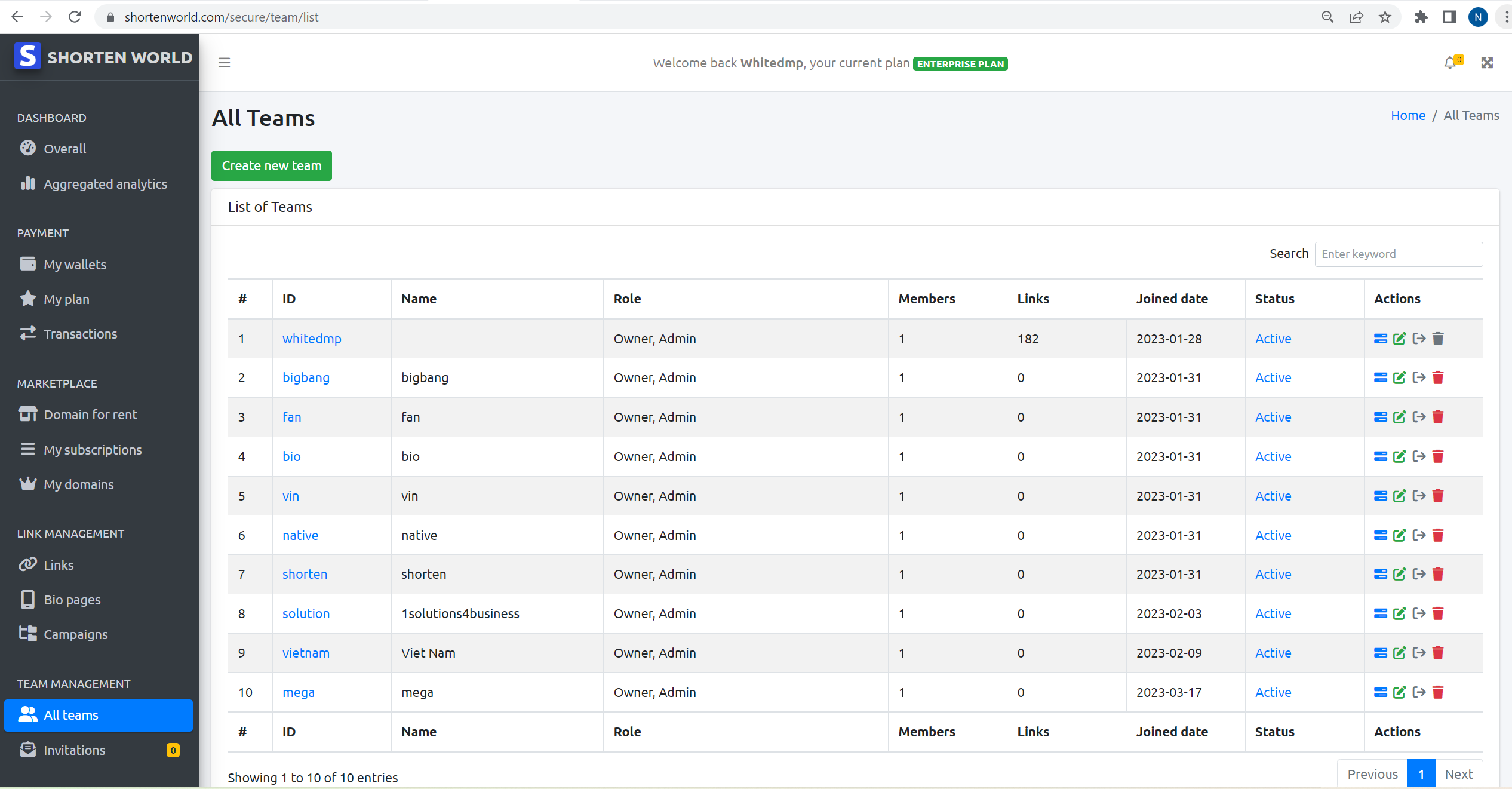
Task: Edit the native team
Action: (1399, 535)
